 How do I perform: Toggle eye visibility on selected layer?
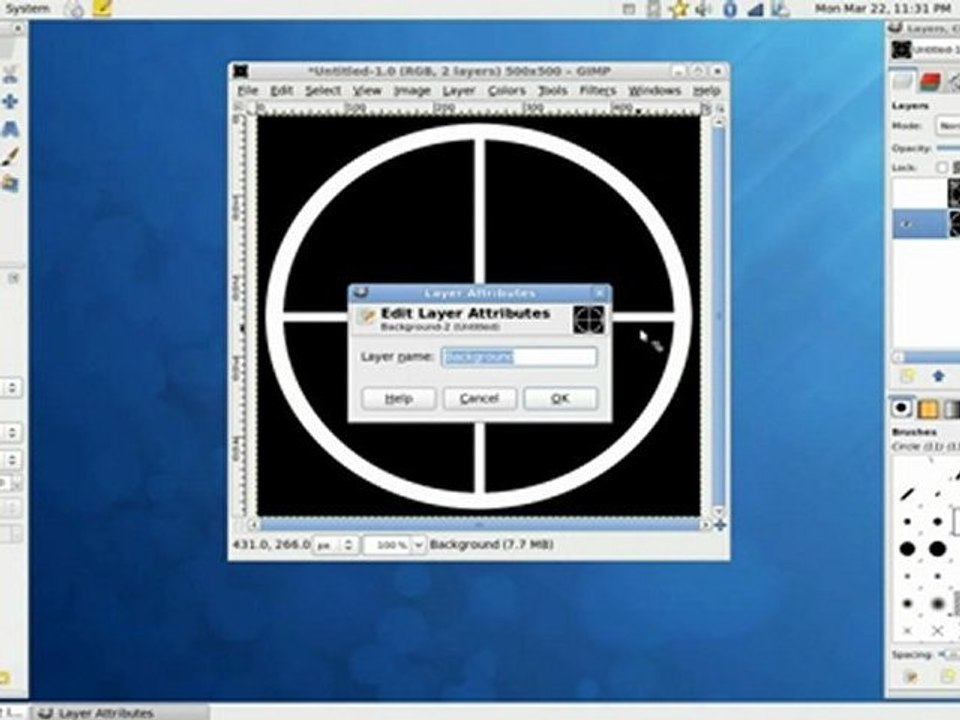click(906, 225)
